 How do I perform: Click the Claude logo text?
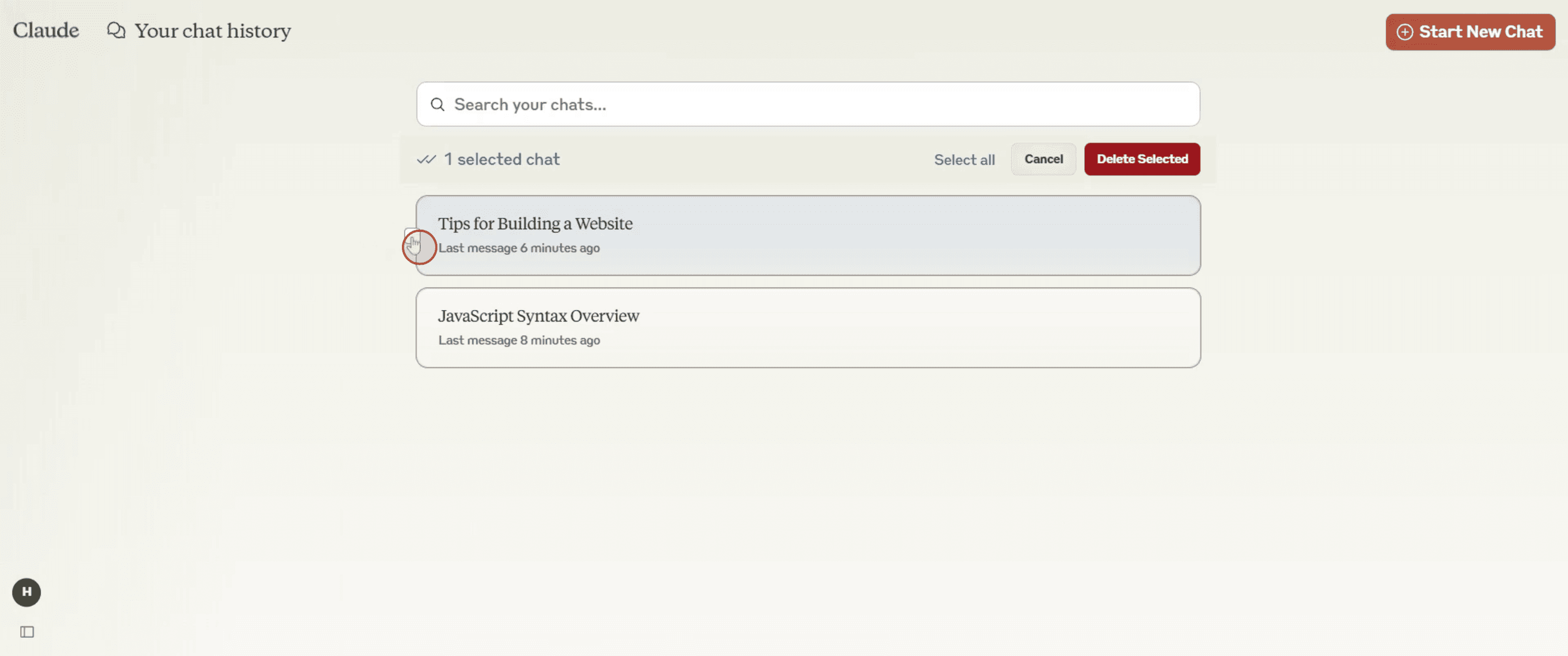[46, 30]
